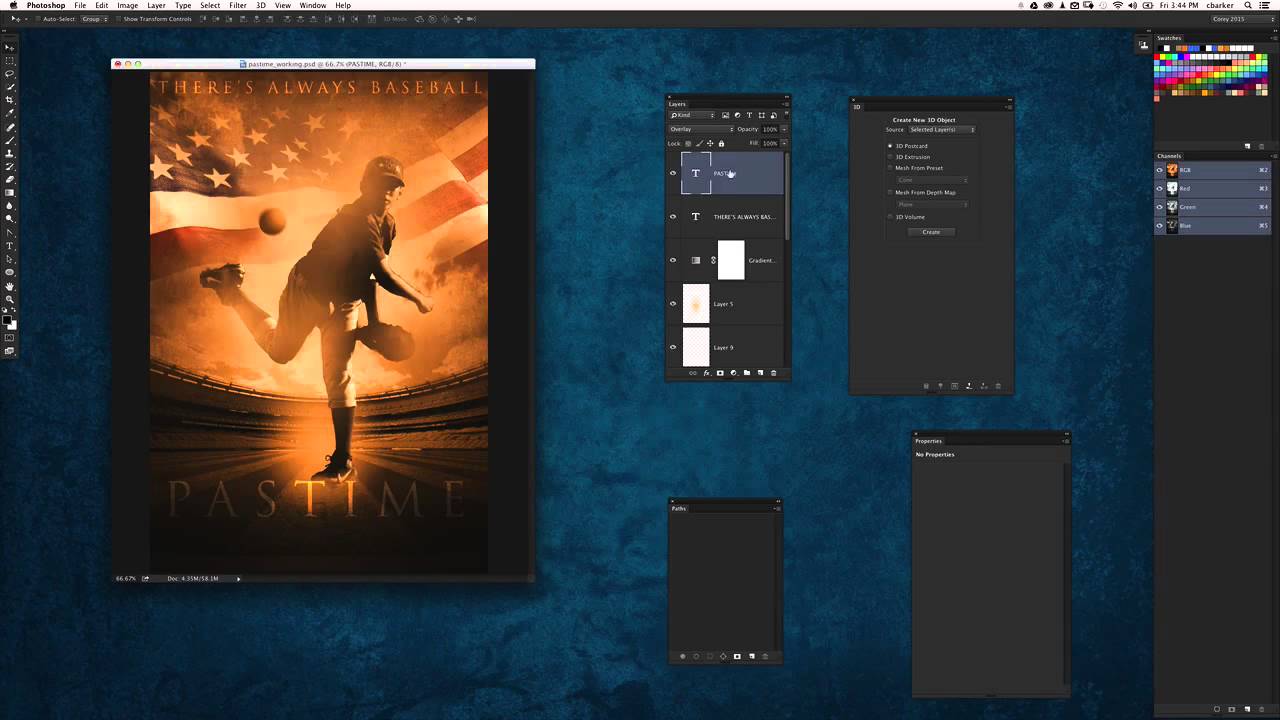The width and height of the screenshot is (1280, 720).
Task: Select the Move tool
Action: pos(9,48)
